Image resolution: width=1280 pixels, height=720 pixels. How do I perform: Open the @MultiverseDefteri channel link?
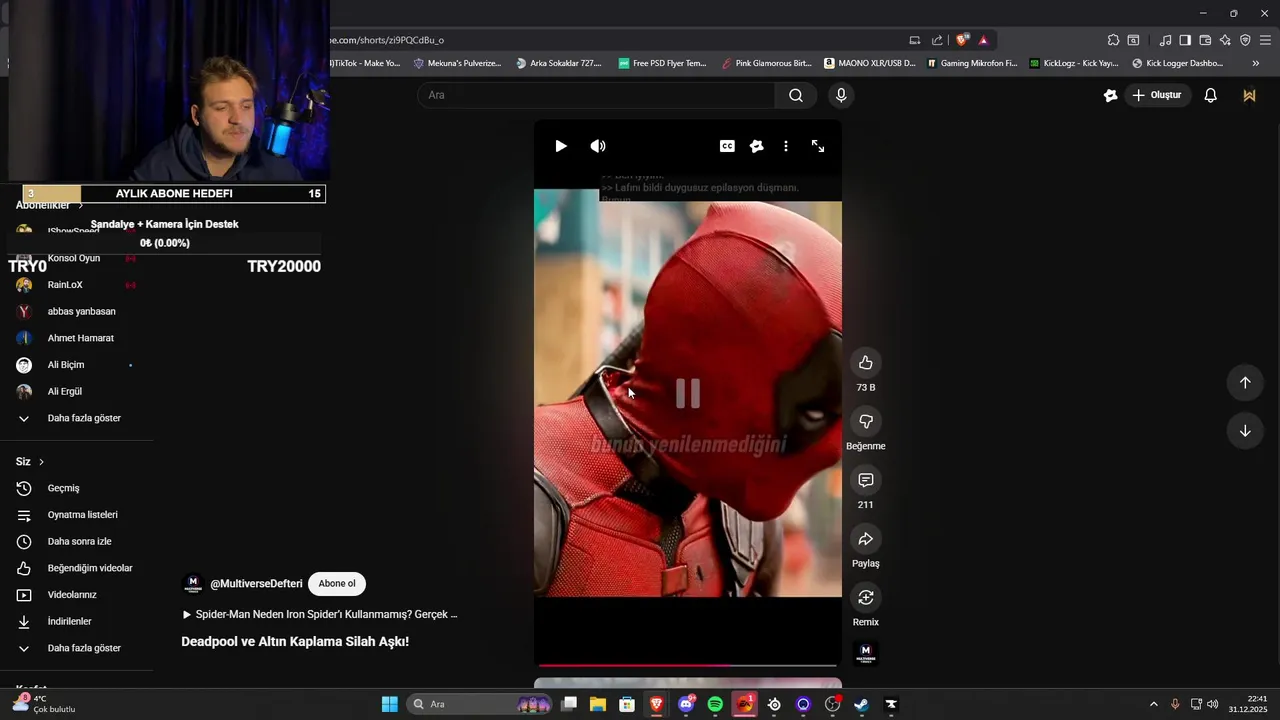tap(256, 584)
